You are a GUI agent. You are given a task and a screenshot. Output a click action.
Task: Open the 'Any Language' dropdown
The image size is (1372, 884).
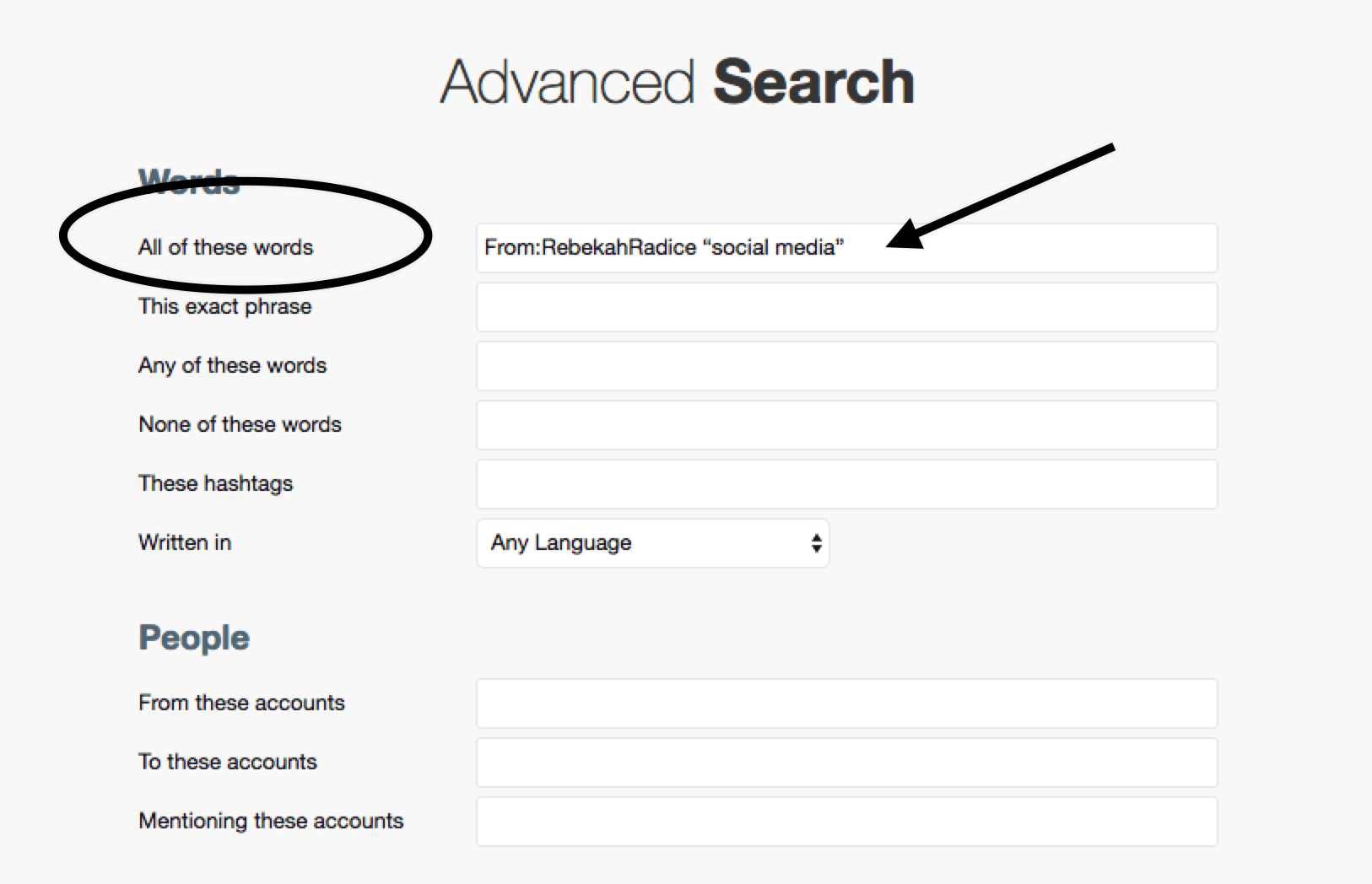652,543
